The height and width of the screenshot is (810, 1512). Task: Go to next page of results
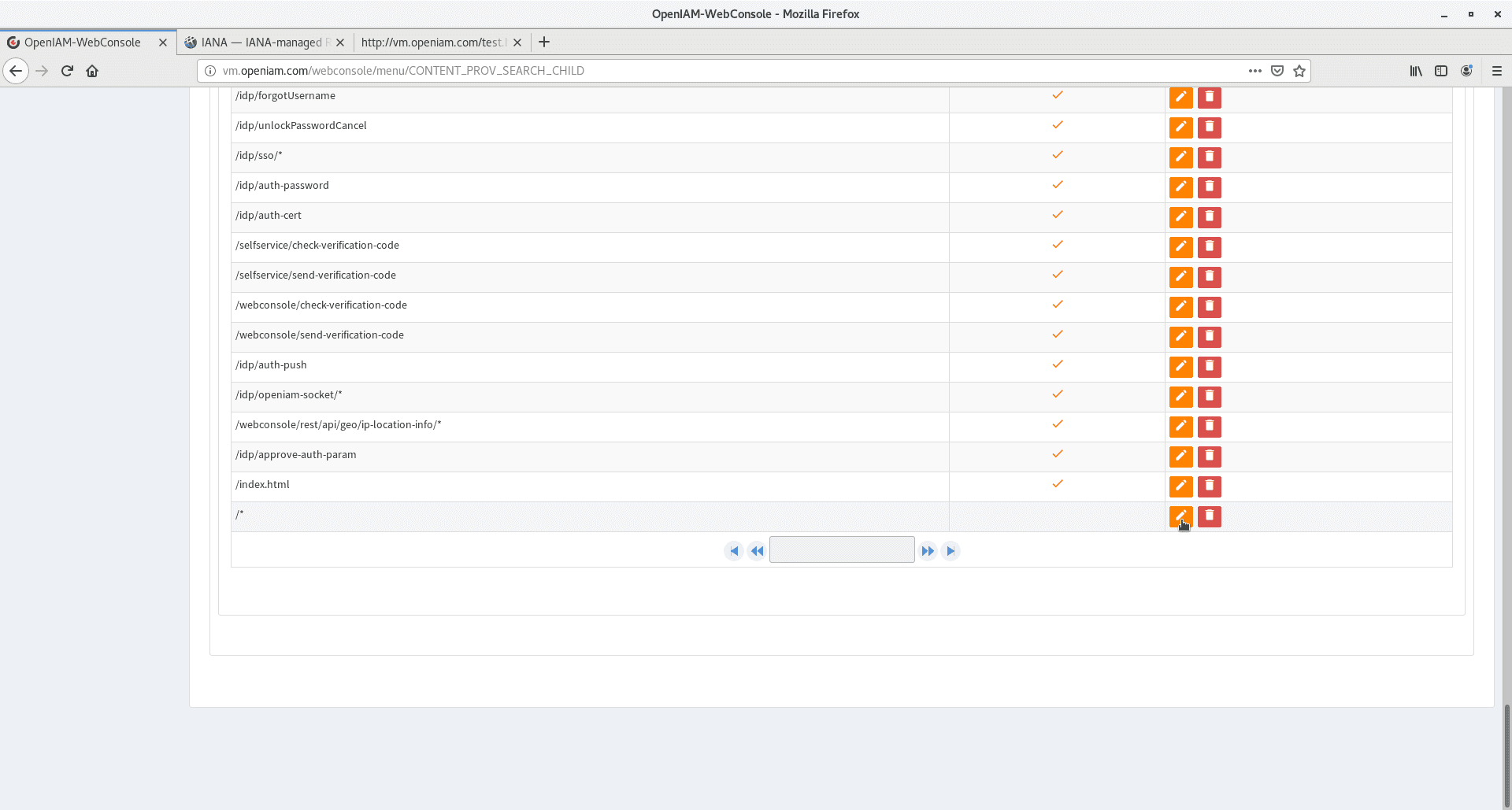coord(928,551)
